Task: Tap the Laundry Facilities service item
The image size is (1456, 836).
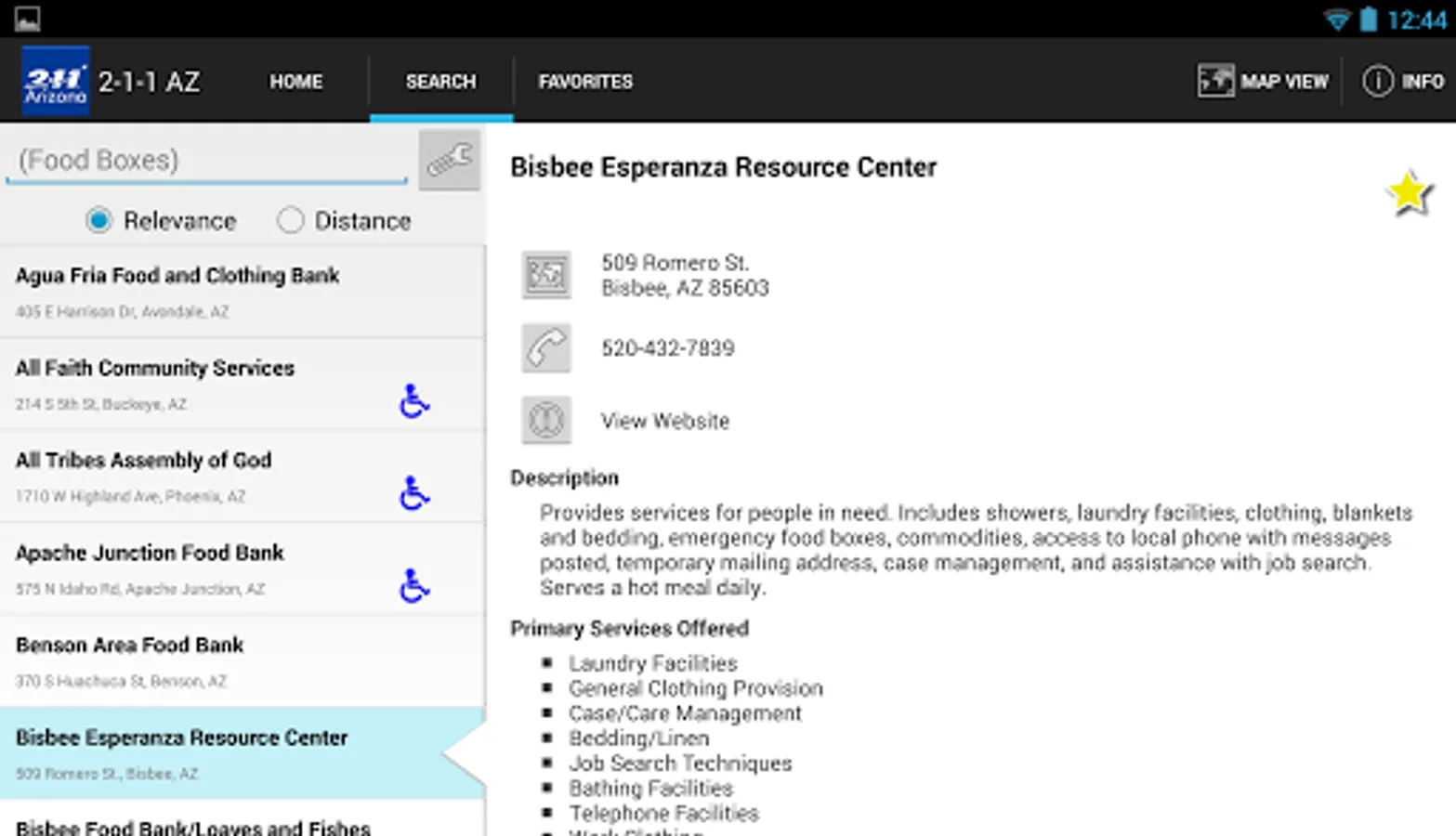Action: [653, 663]
